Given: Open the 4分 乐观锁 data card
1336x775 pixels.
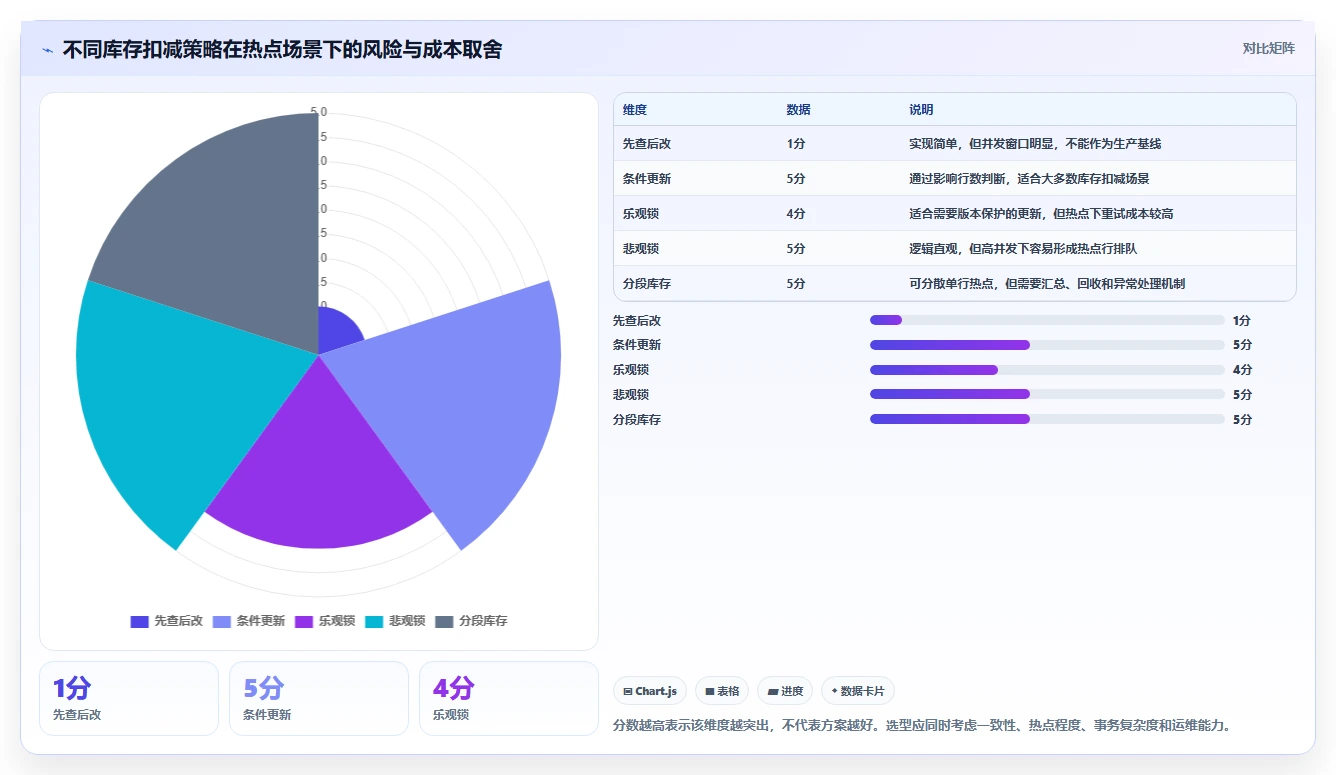Looking at the screenshot, I should [x=509, y=698].
